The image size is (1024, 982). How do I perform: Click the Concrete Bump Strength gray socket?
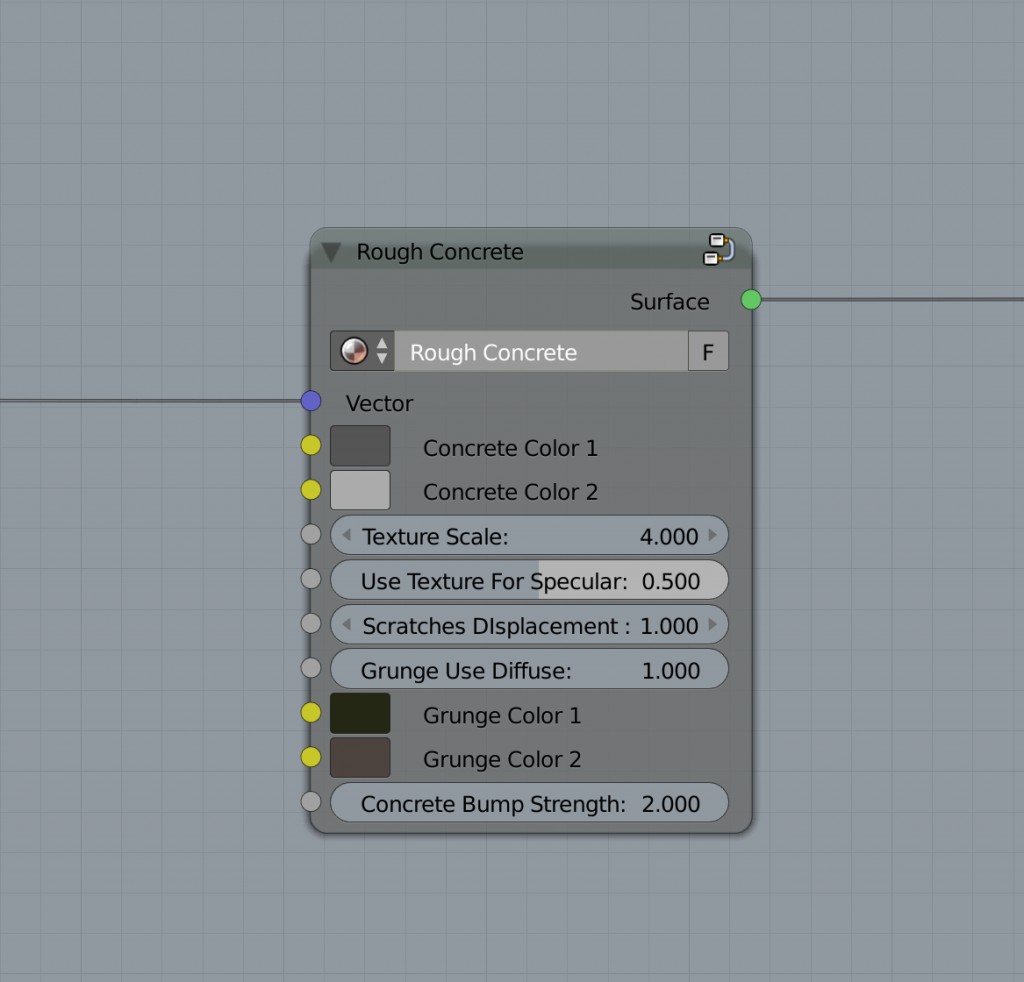coord(311,801)
